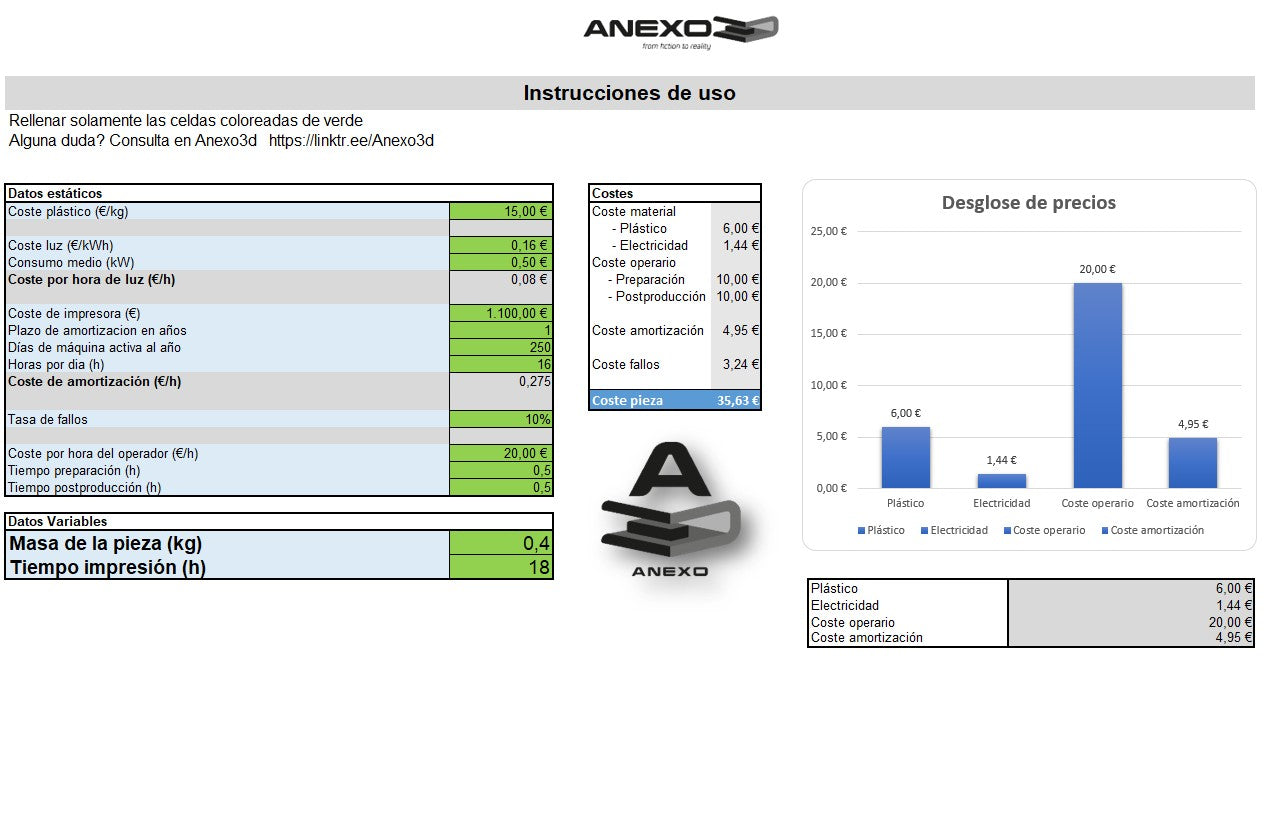Click the Datos Variables header cell
Image resolution: width=1274 pixels, height=819 pixels.
point(60,521)
